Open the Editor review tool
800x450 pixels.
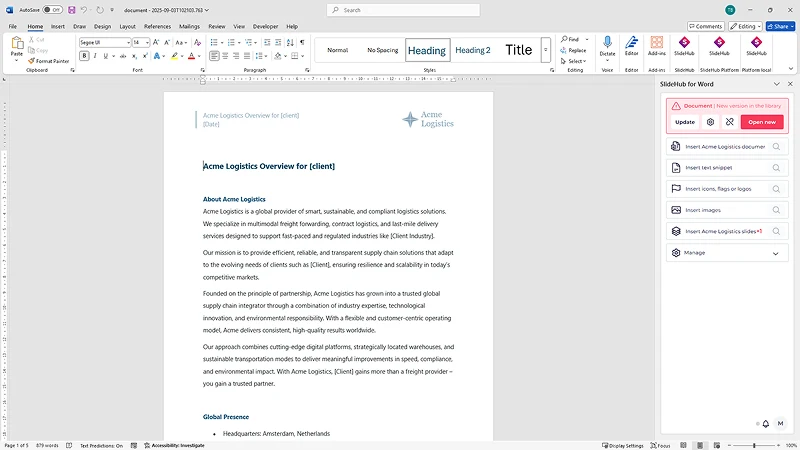pos(632,46)
